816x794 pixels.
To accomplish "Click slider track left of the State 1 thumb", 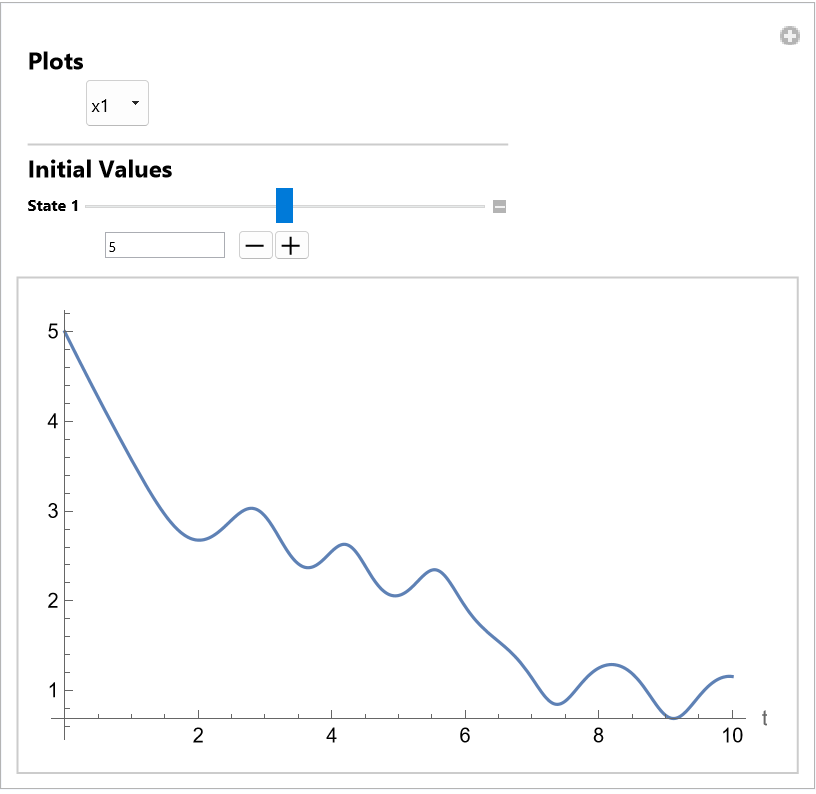I will 180,207.
